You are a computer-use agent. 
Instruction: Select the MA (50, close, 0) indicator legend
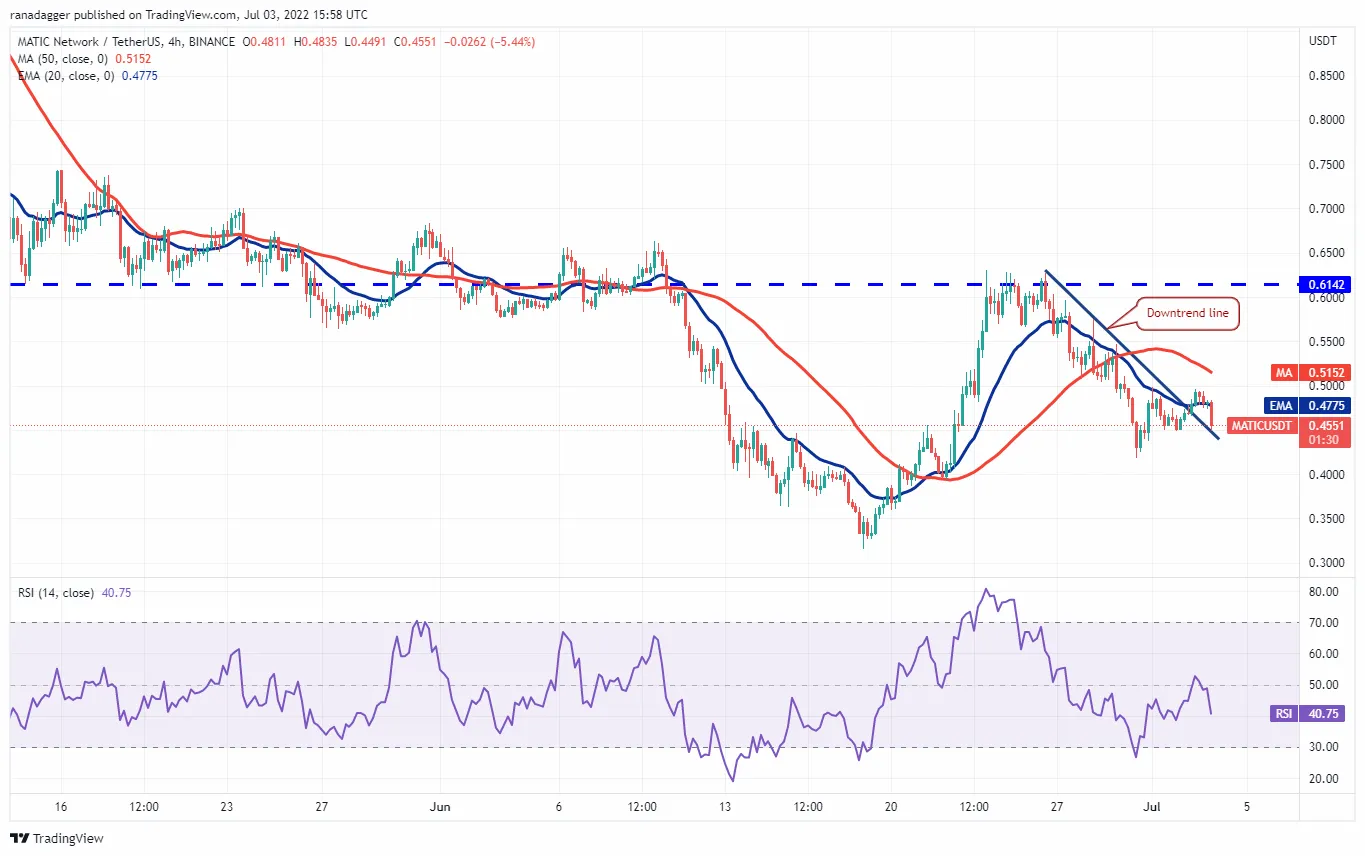point(78,58)
